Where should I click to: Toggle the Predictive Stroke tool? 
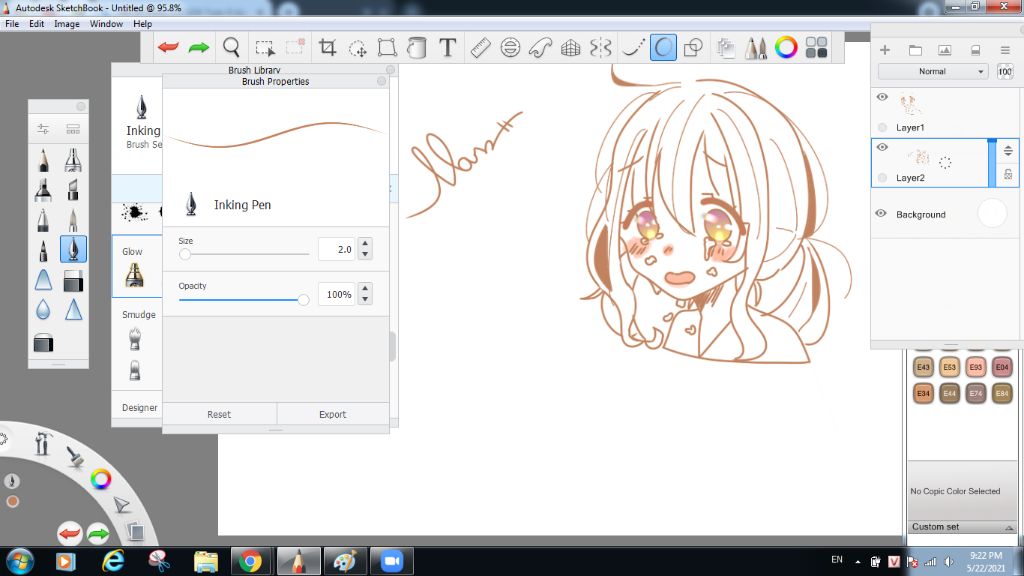[x=663, y=47]
